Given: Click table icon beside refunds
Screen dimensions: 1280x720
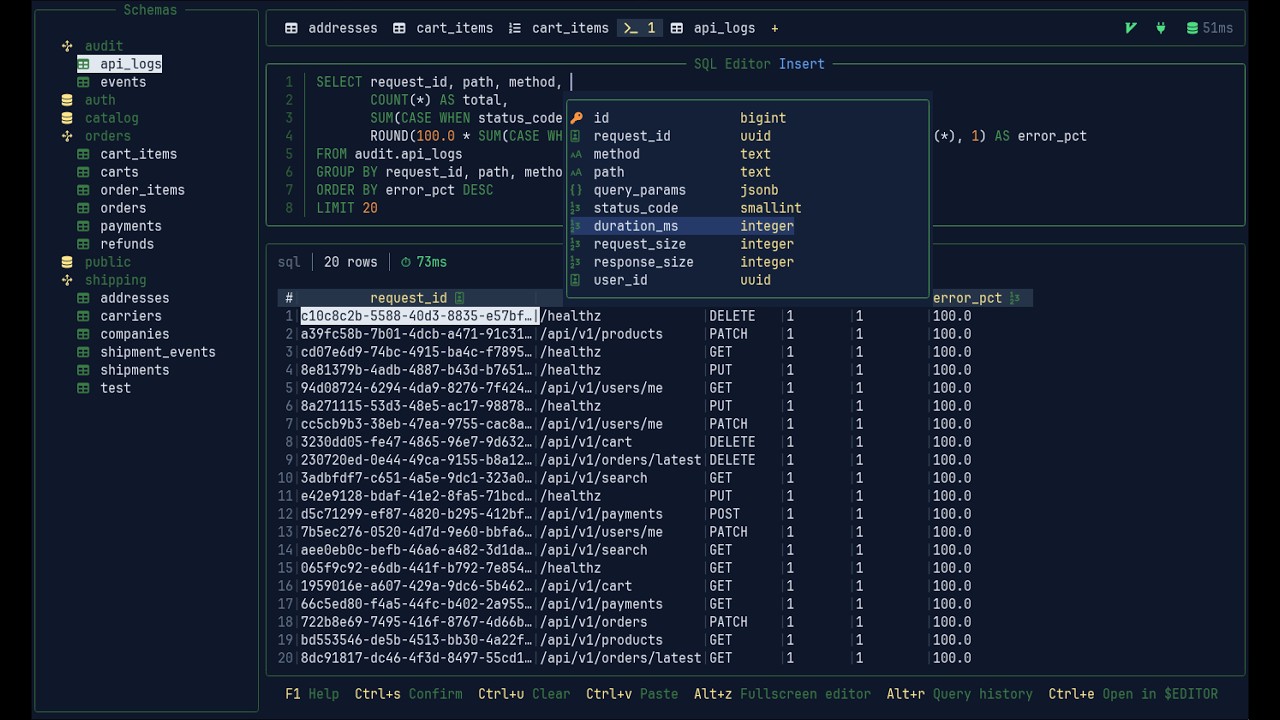Looking at the screenshot, I should (x=84, y=244).
